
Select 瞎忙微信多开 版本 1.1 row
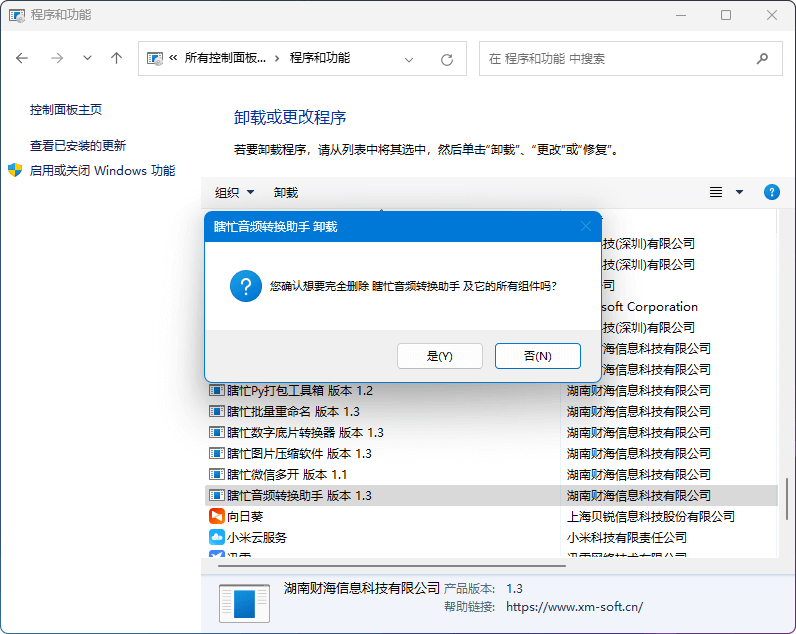[x=490, y=475]
